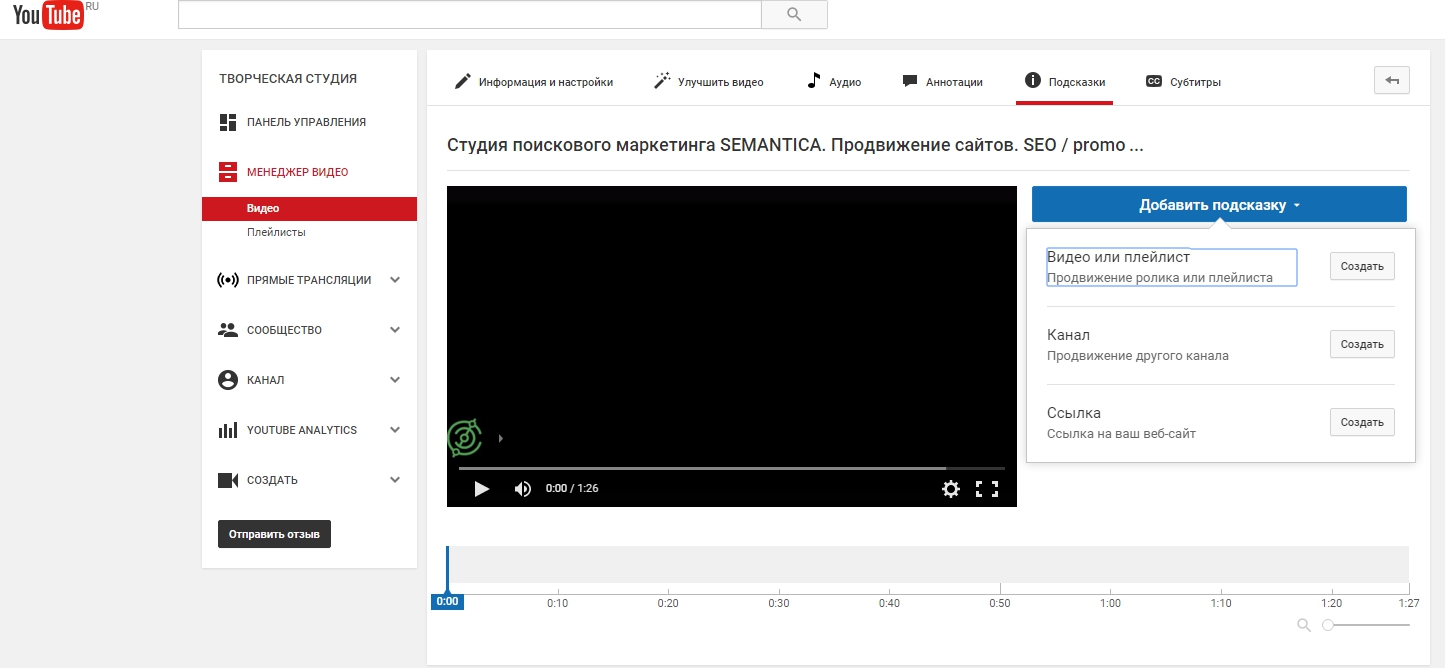Click the back arrow button
1445x668 pixels.
(x=1392, y=80)
